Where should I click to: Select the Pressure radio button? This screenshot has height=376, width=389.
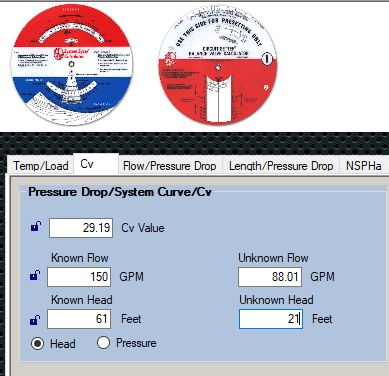tap(103, 342)
